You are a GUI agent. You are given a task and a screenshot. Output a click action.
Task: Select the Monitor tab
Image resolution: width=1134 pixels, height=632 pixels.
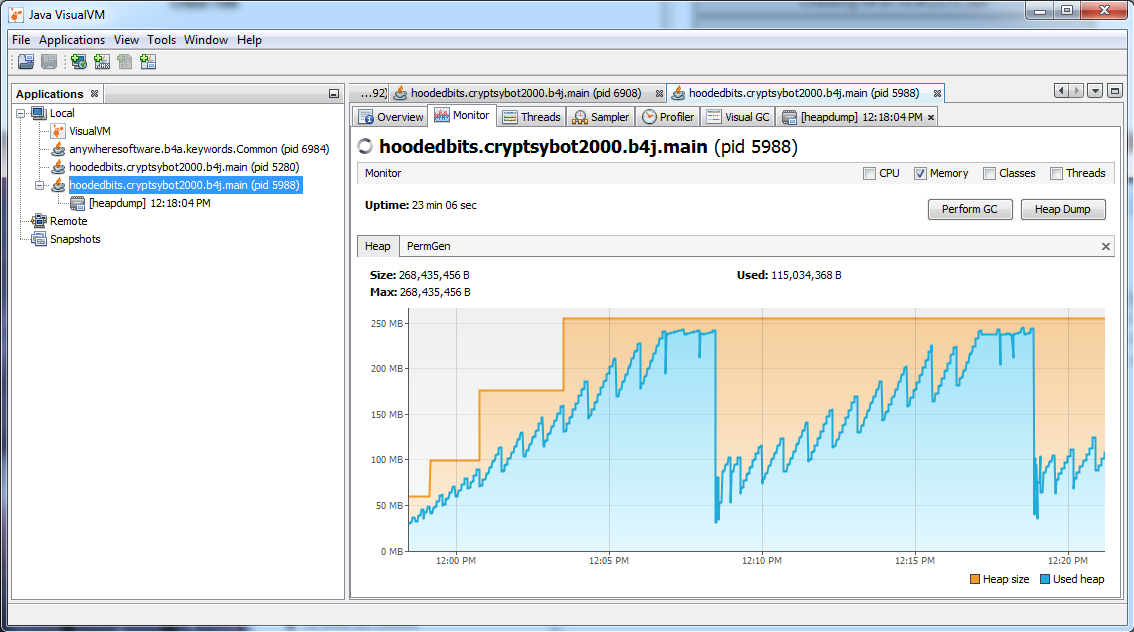pos(462,116)
